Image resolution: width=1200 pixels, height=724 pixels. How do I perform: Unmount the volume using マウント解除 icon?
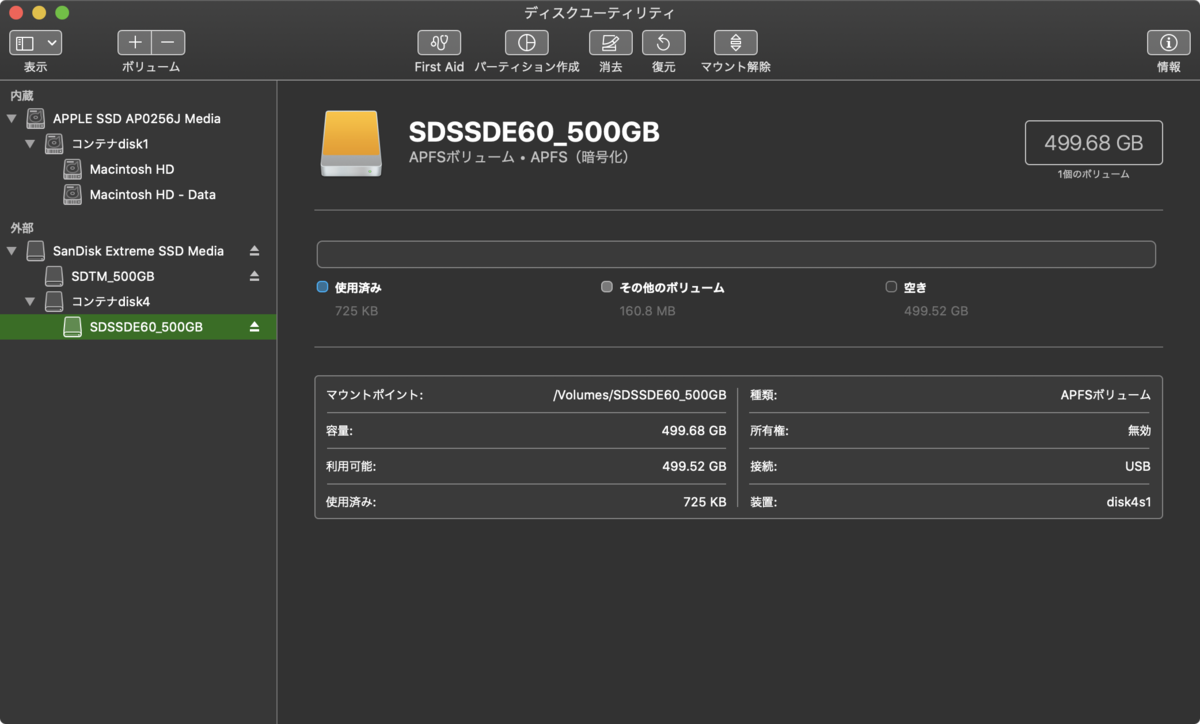tap(735, 43)
